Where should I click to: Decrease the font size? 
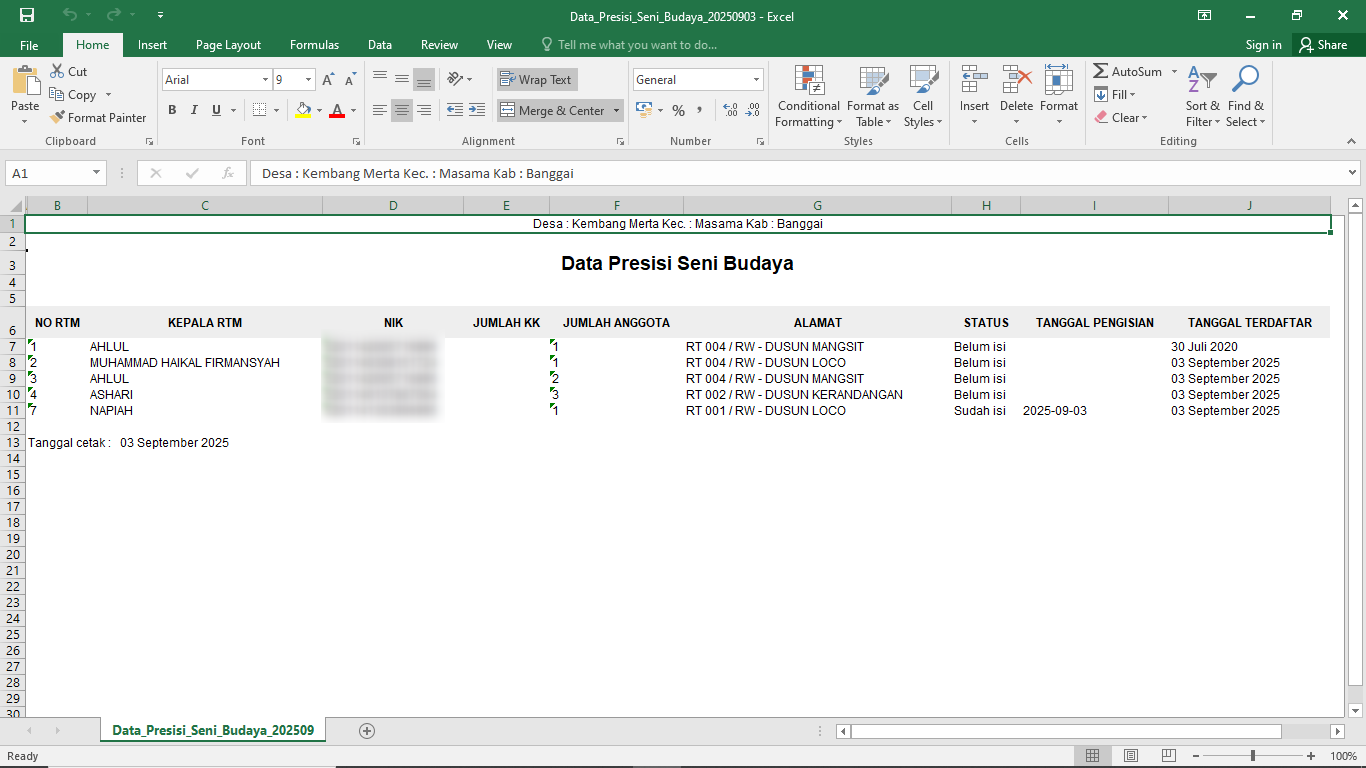[350, 80]
